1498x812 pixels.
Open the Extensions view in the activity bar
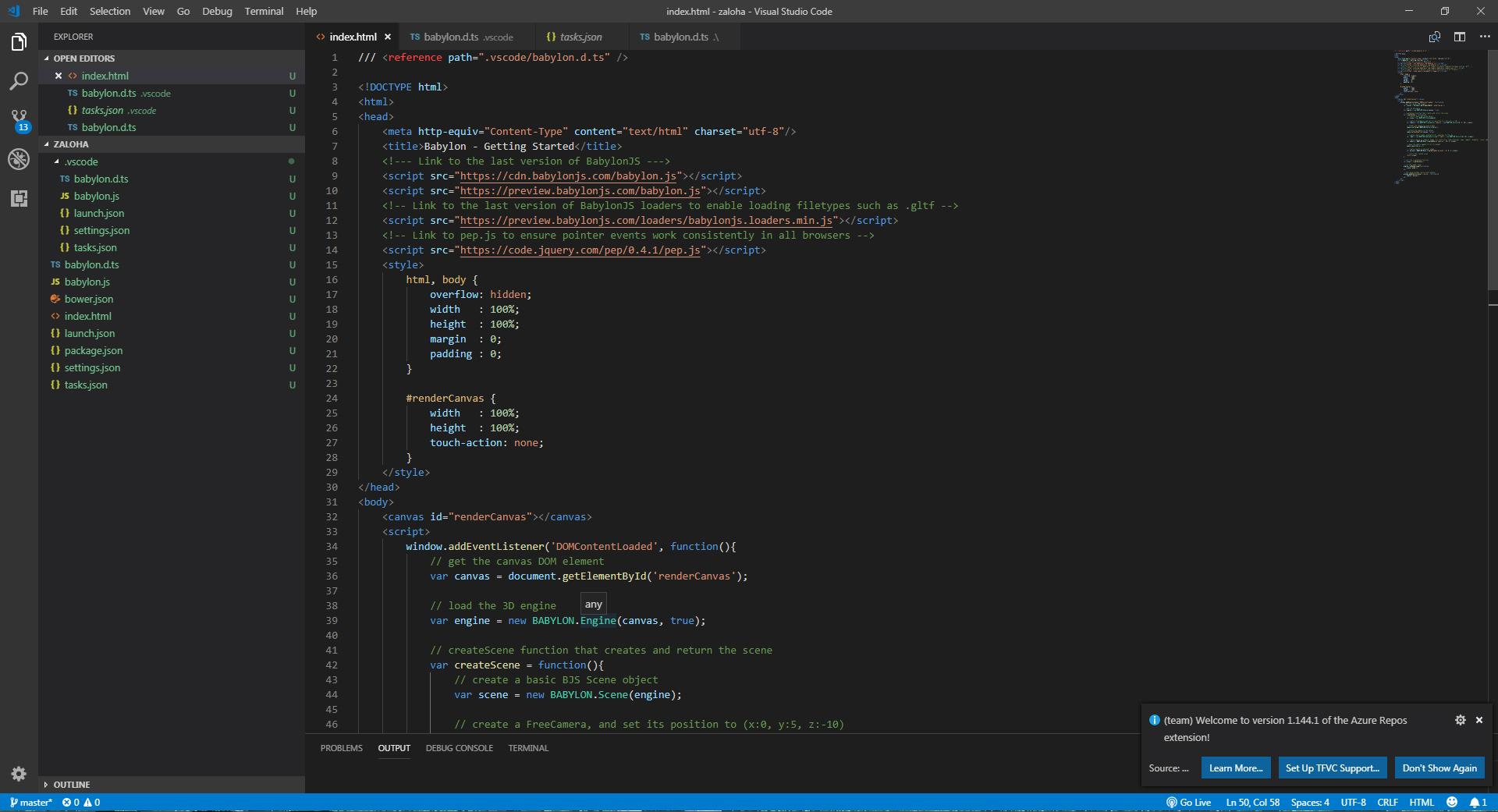19,198
